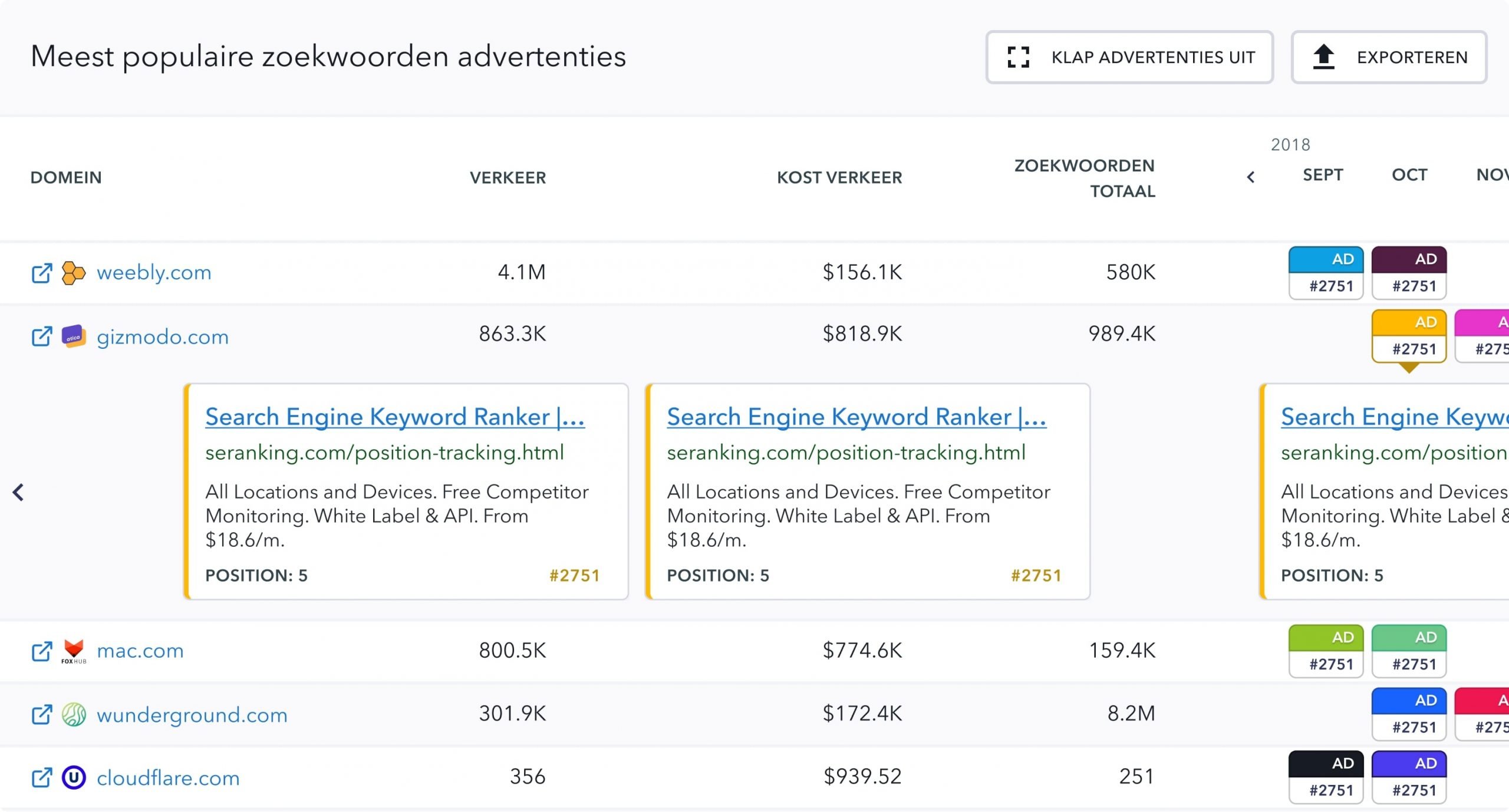The height and width of the screenshot is (812, 1509).
Task: Click the expand icon in Klap Advertenties Uit
Action: 1018,57
